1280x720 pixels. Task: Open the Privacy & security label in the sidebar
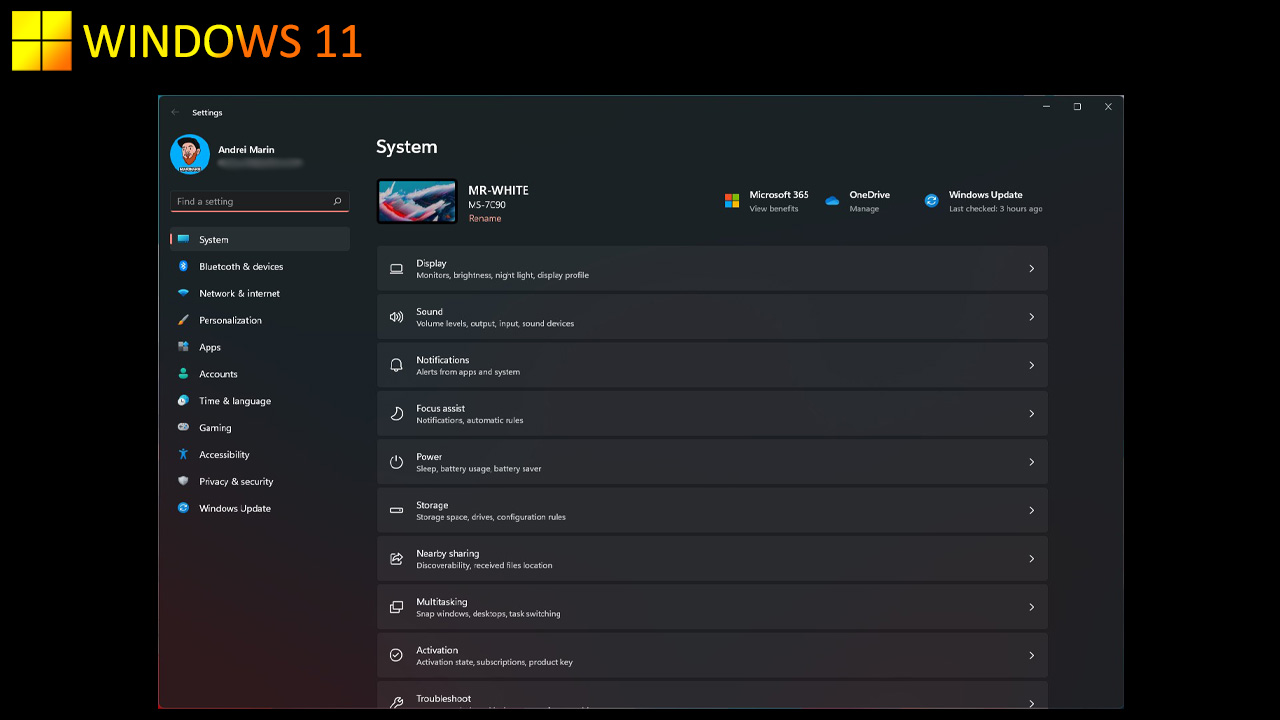[x=236, y=482]
